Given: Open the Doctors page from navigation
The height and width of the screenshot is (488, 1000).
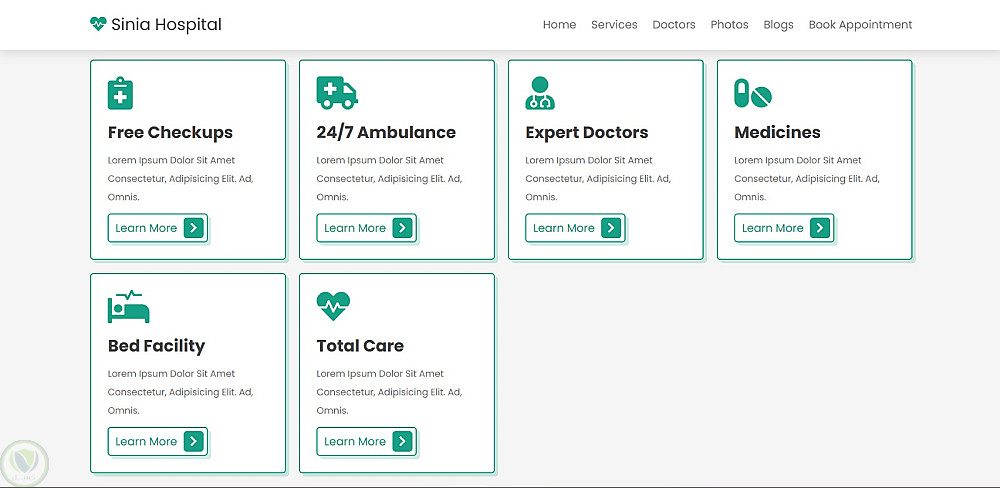Looking at the screenshot, I should click(674, 25).
